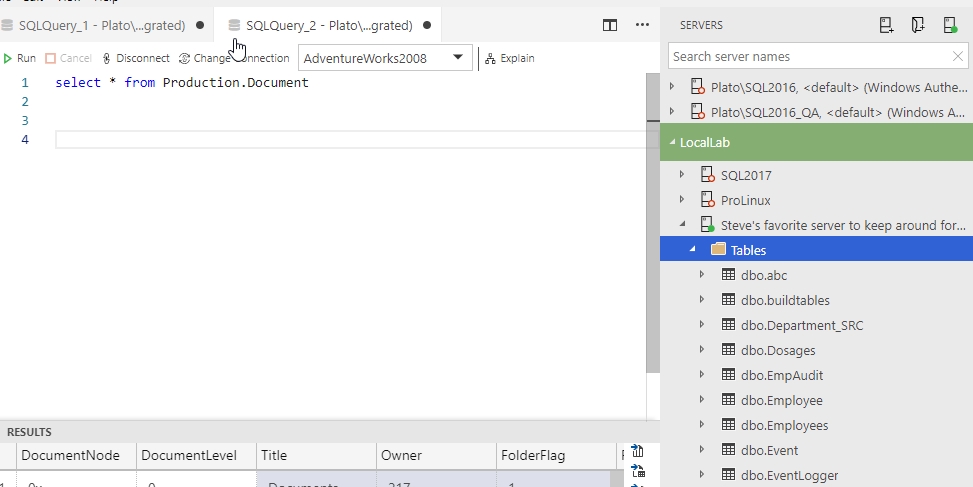Click line number 3 in the gutter
Screen dimensions: 973x487
pyautogui.click(x=25, y=120)
